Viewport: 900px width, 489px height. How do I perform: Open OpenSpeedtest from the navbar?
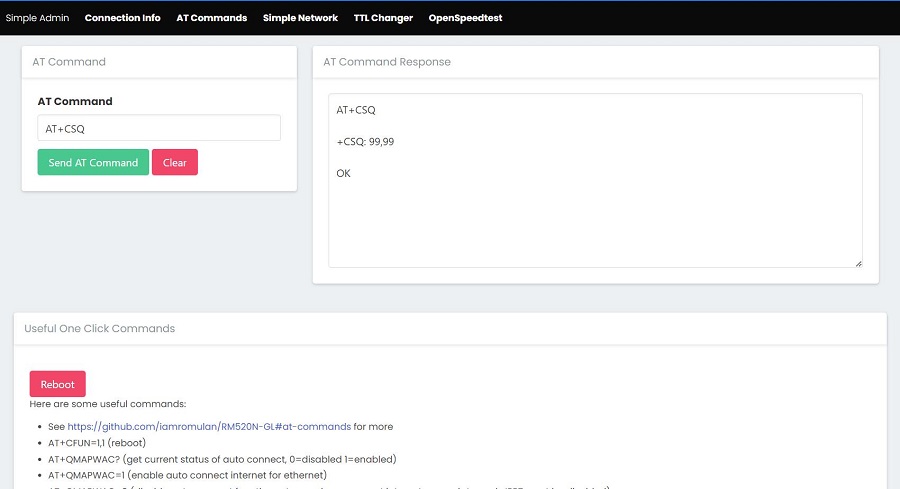click(x=465, y=18)
